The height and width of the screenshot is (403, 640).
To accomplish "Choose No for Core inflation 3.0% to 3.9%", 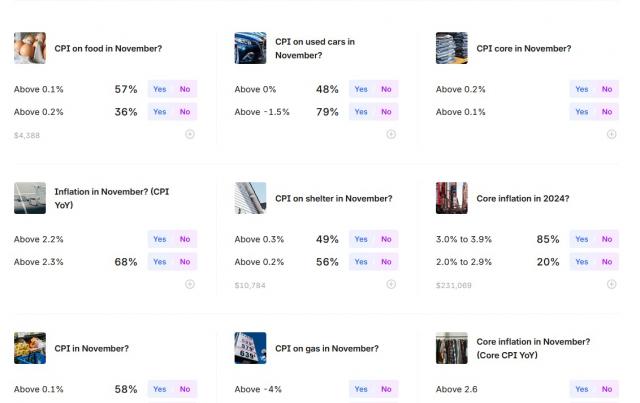I will (x=607, y=239).
